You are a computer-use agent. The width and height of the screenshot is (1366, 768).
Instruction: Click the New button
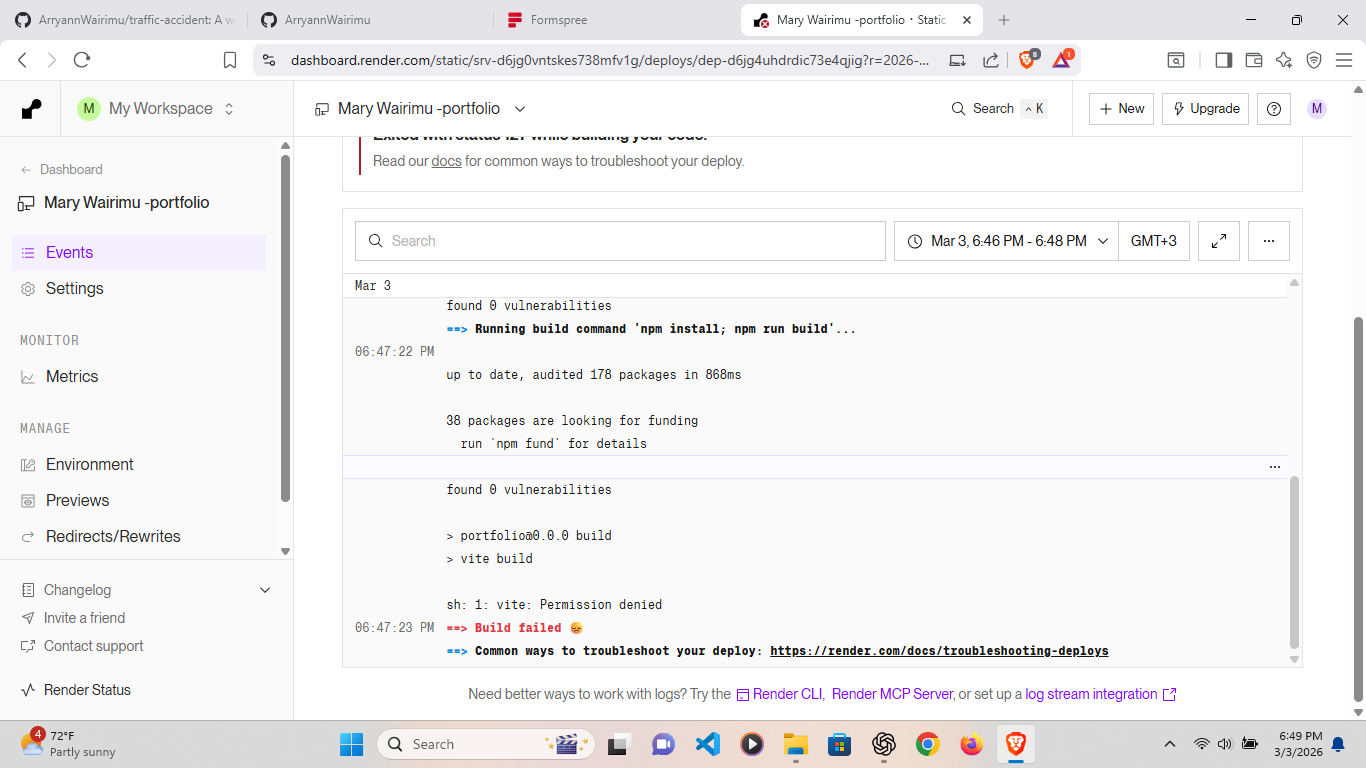click(1121, 109)
